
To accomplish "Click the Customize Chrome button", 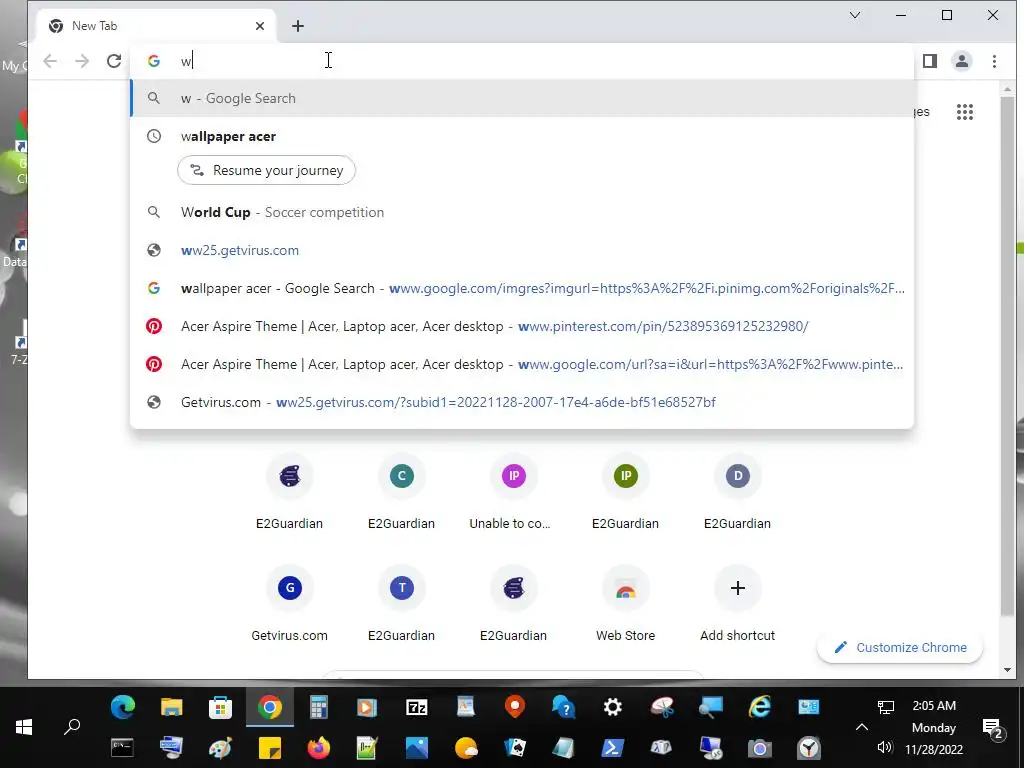I will [900, 647].
